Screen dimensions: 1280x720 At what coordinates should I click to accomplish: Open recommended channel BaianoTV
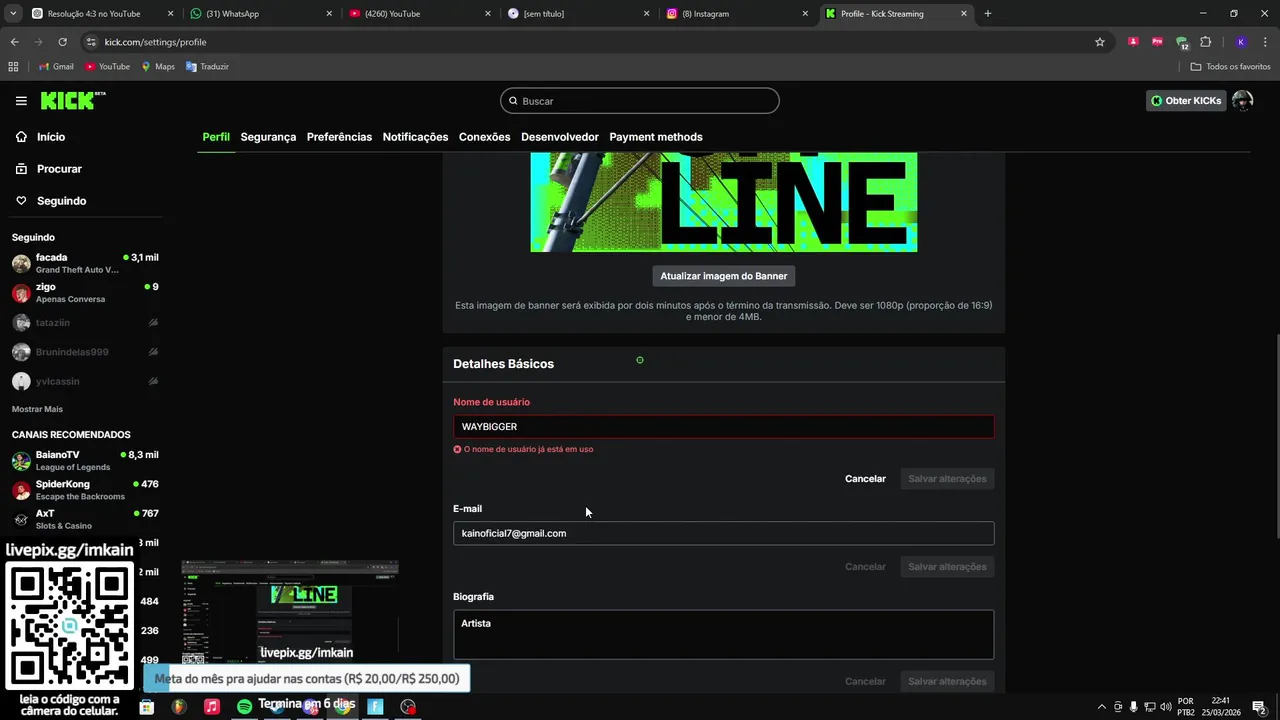pos(85,461)
